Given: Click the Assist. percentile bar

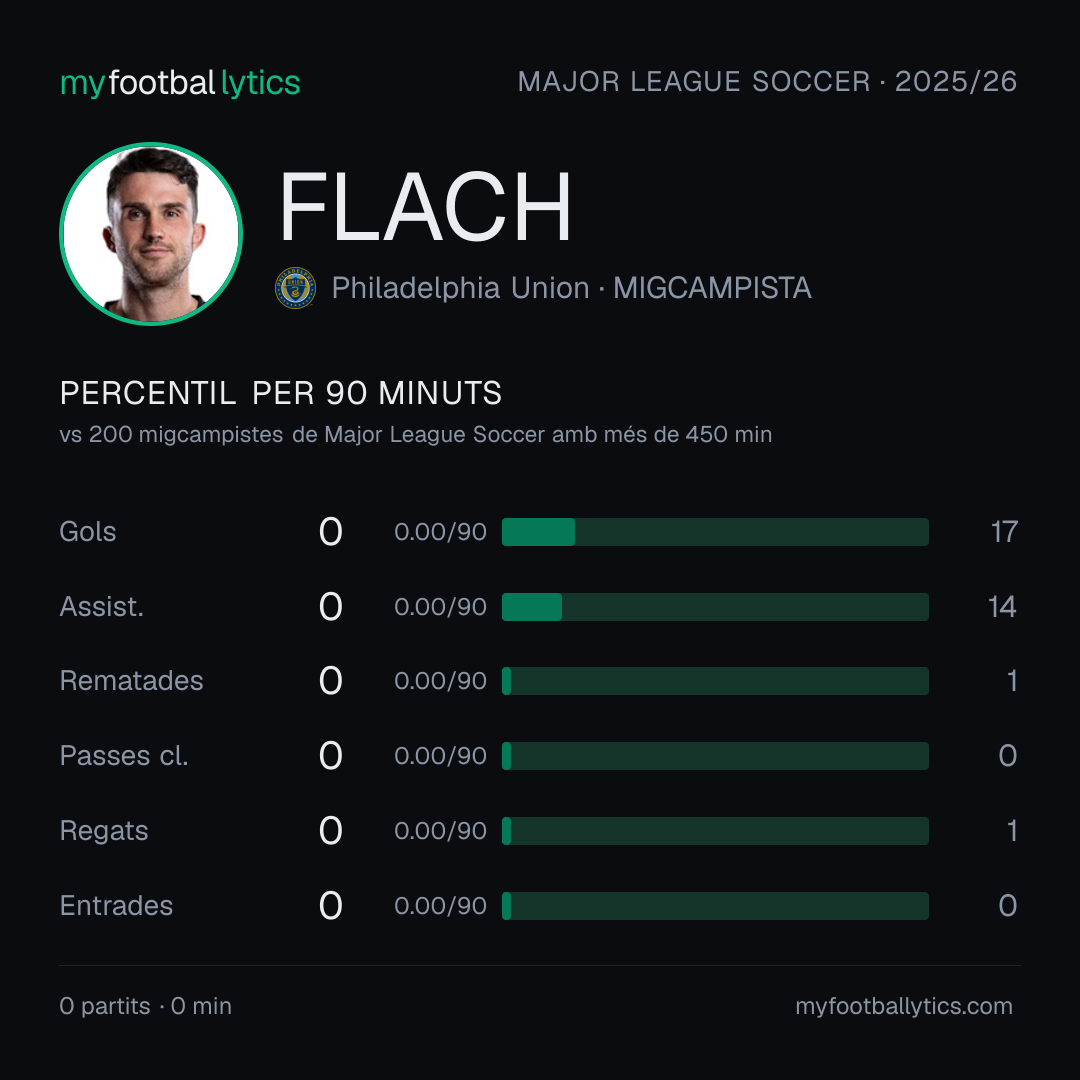Looking at the screenshot, I should 715,607.
